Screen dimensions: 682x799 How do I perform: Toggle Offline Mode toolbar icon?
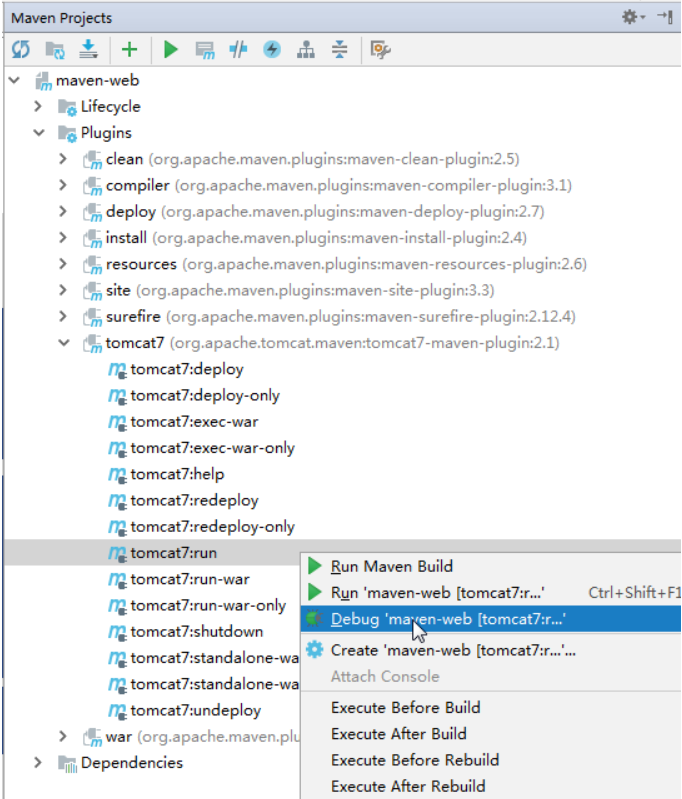pyautogui.click(x=238, y=49)
